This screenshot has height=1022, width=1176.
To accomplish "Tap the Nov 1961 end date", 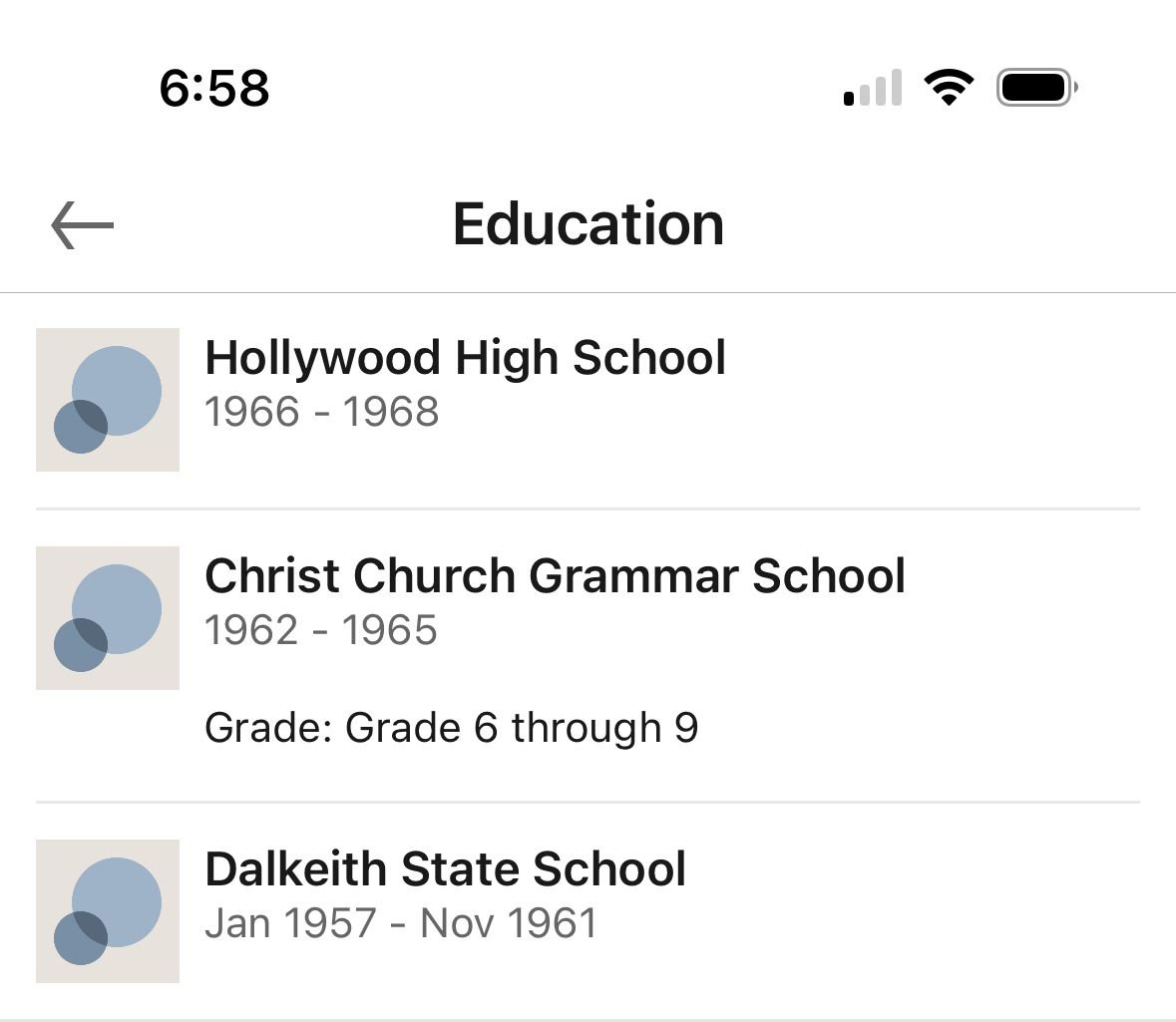I will 508,923.
